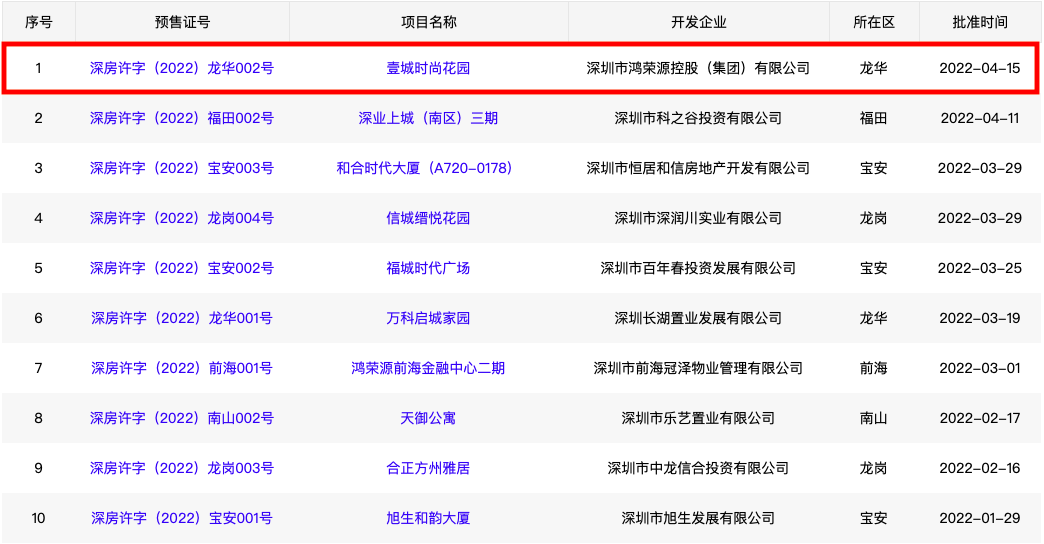This screenshot has height=544, width=1044.
Task: Select developer 深圳市深润川实业有限公司
Action: click(698, 218)
